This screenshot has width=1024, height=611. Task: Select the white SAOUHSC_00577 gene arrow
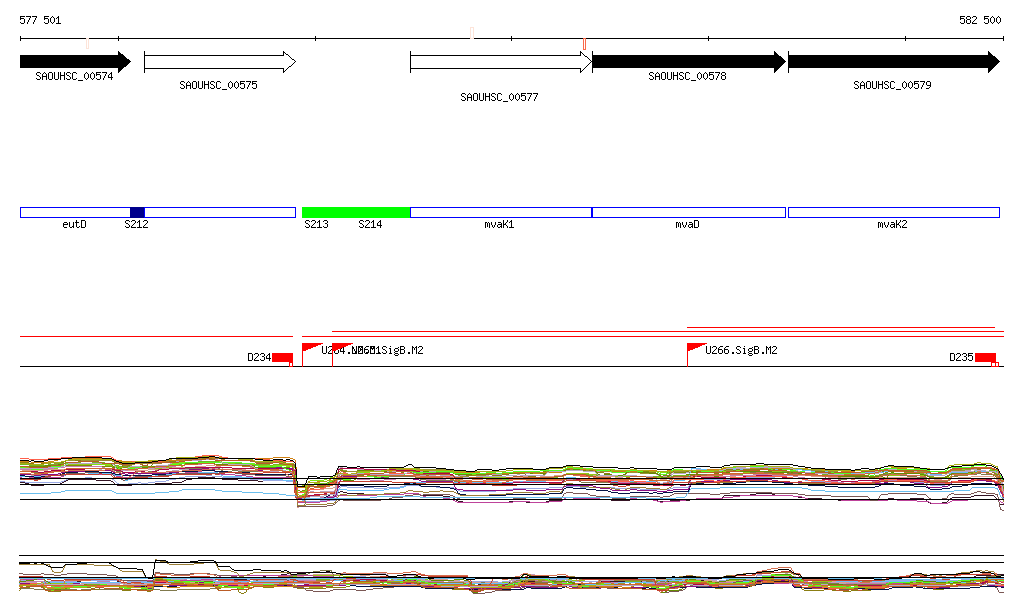(x=500, y=62)
